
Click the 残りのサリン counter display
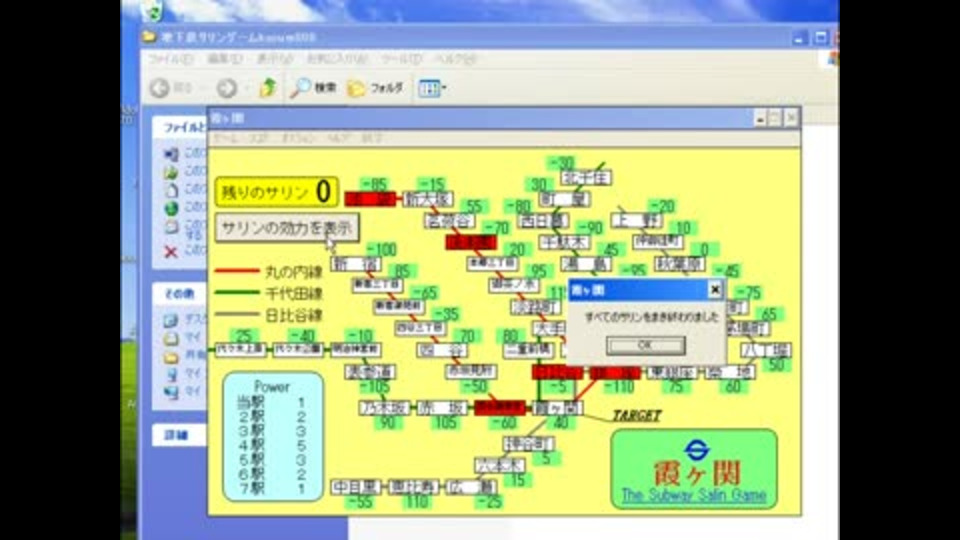pos(277,192)
